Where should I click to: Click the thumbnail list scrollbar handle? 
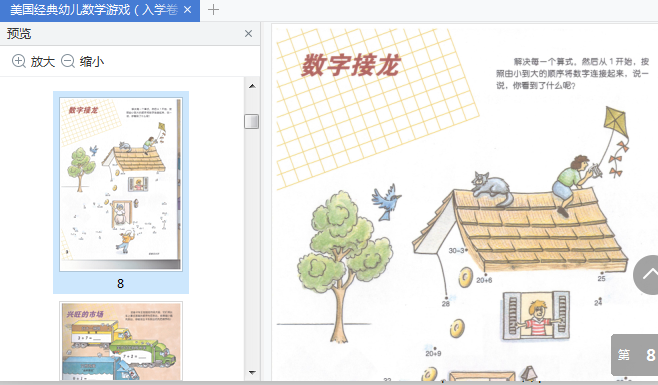pyautogui.click(x=252, y=121)
